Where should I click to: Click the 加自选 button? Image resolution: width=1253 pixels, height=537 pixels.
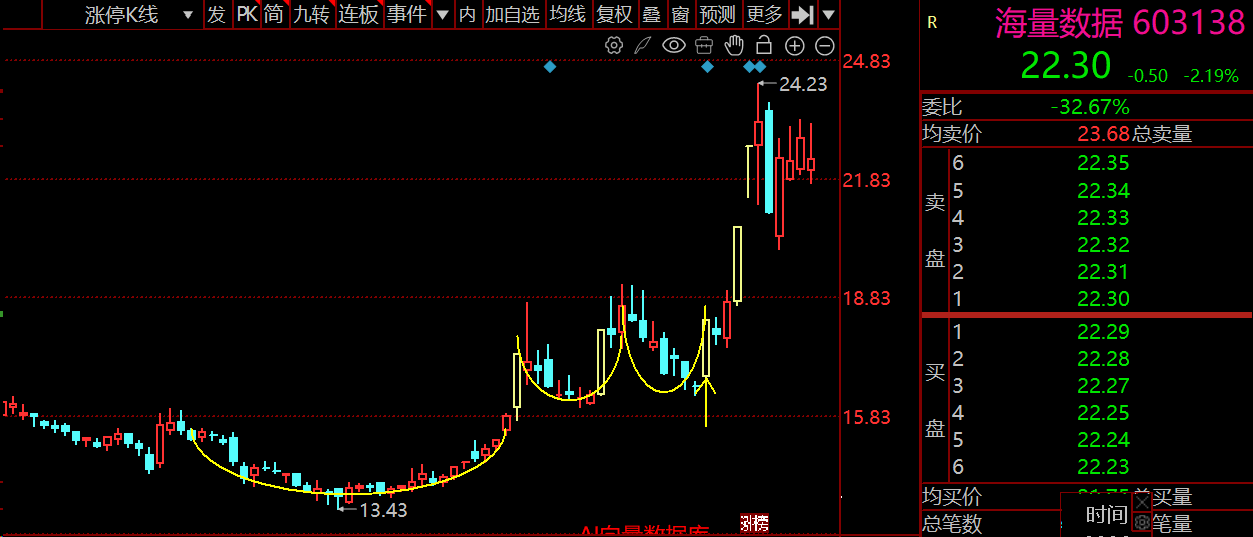tap(512, 14)
